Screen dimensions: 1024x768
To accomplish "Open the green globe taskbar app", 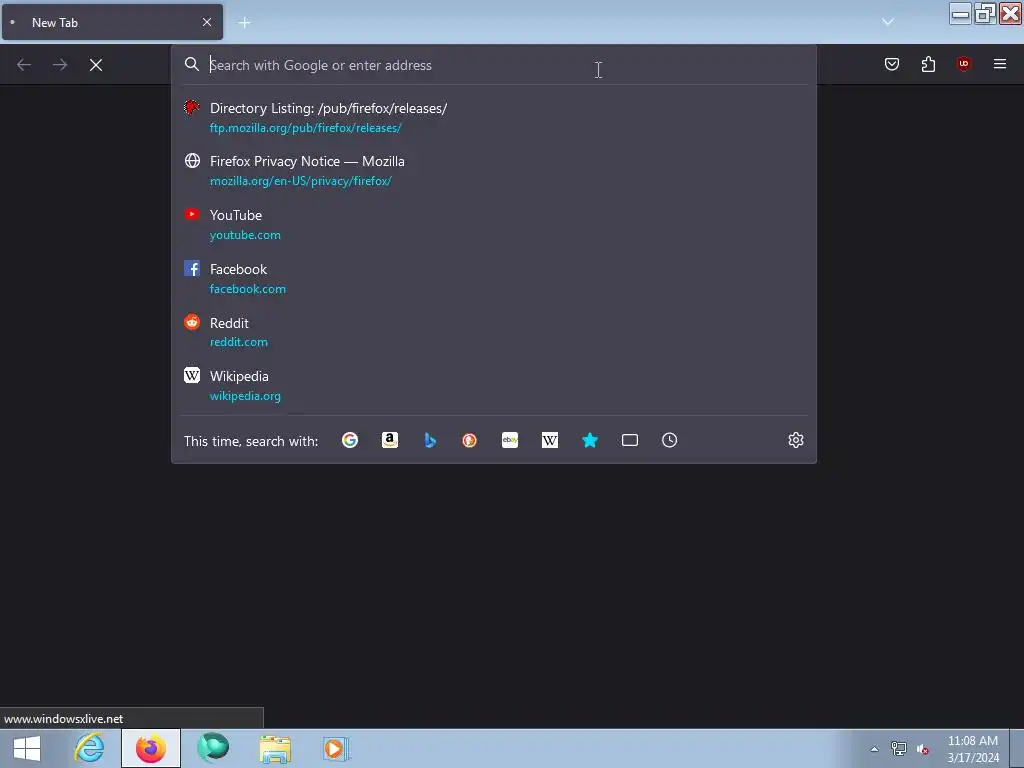I will 213,748.
